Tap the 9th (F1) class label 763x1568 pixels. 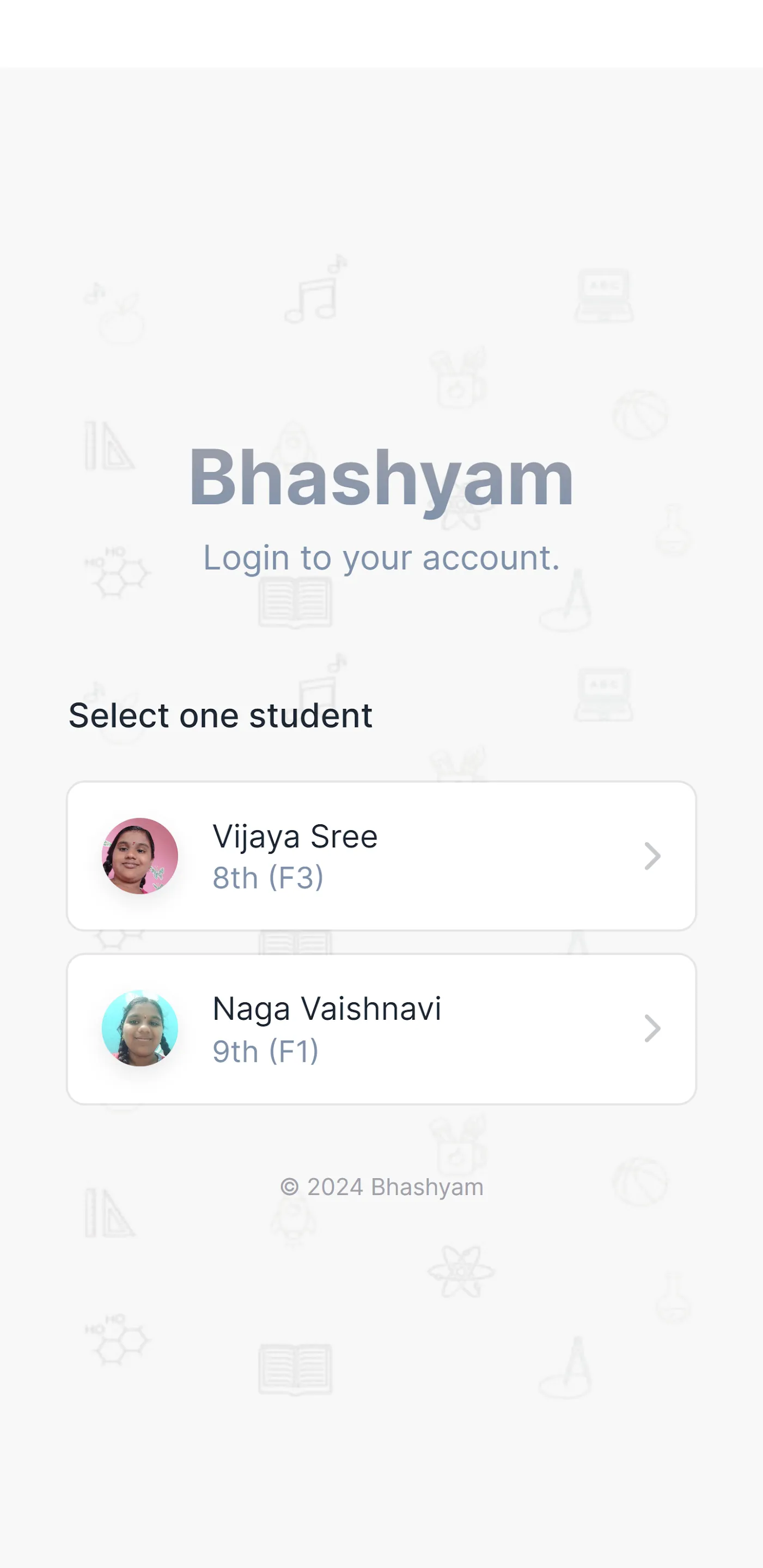point(265,1051)
